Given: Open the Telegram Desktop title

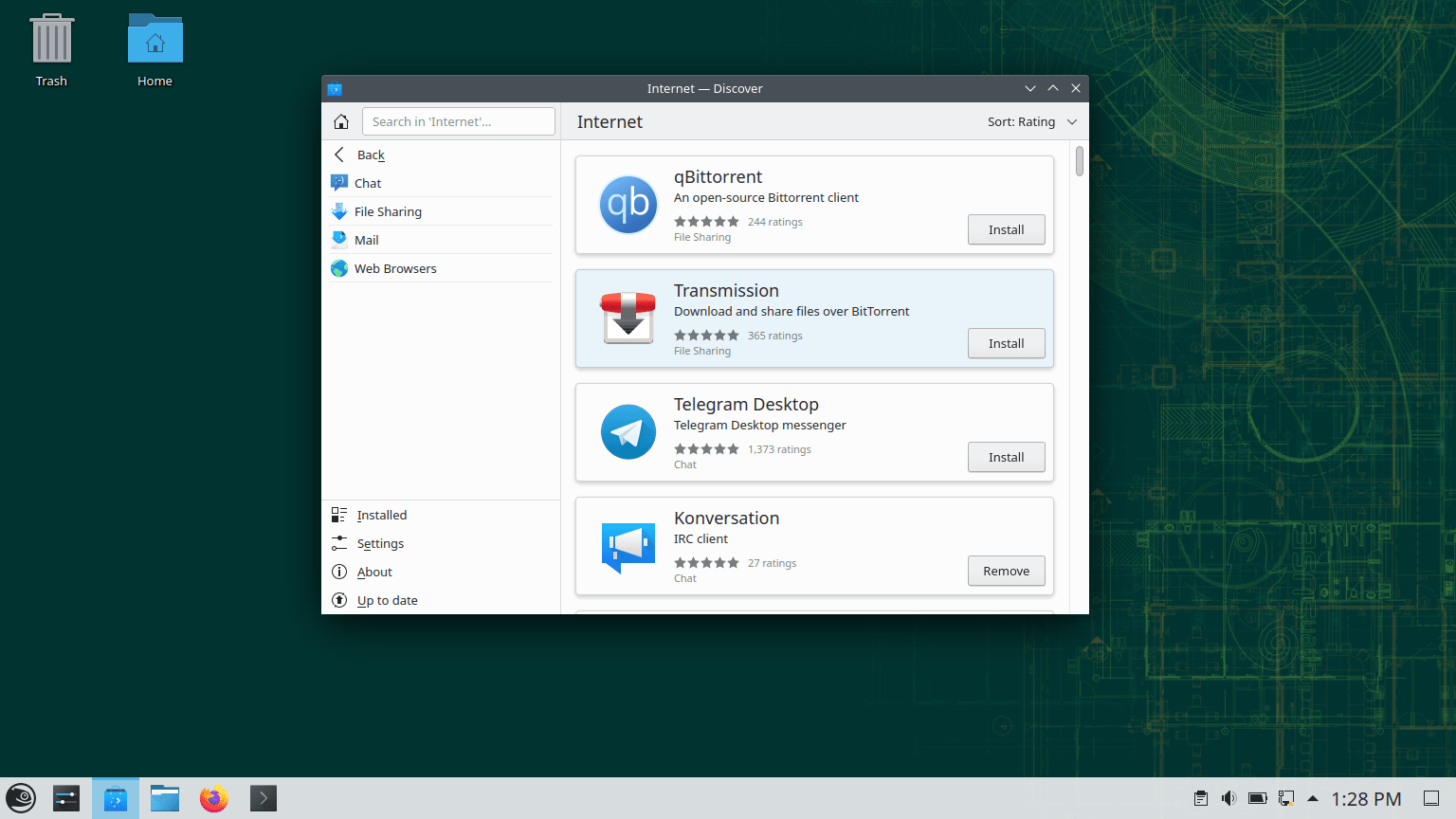Looking at the screenshot, I should click(x=746, y=405).
